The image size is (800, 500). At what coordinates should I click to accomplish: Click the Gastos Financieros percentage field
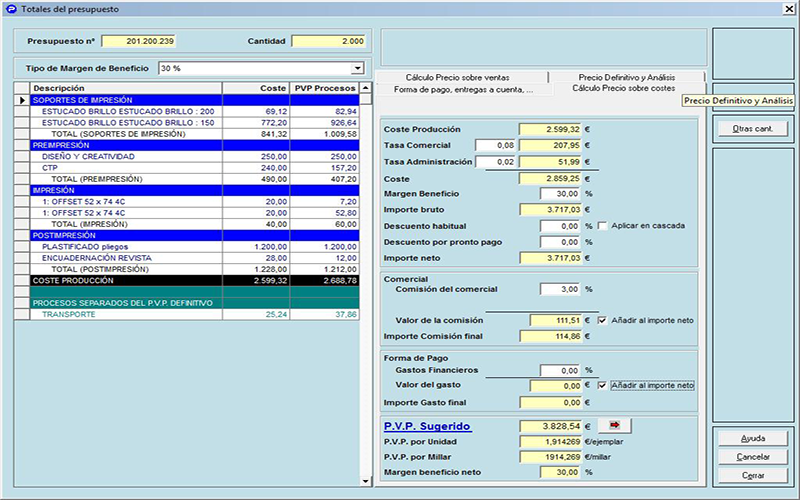pos(561,370)
